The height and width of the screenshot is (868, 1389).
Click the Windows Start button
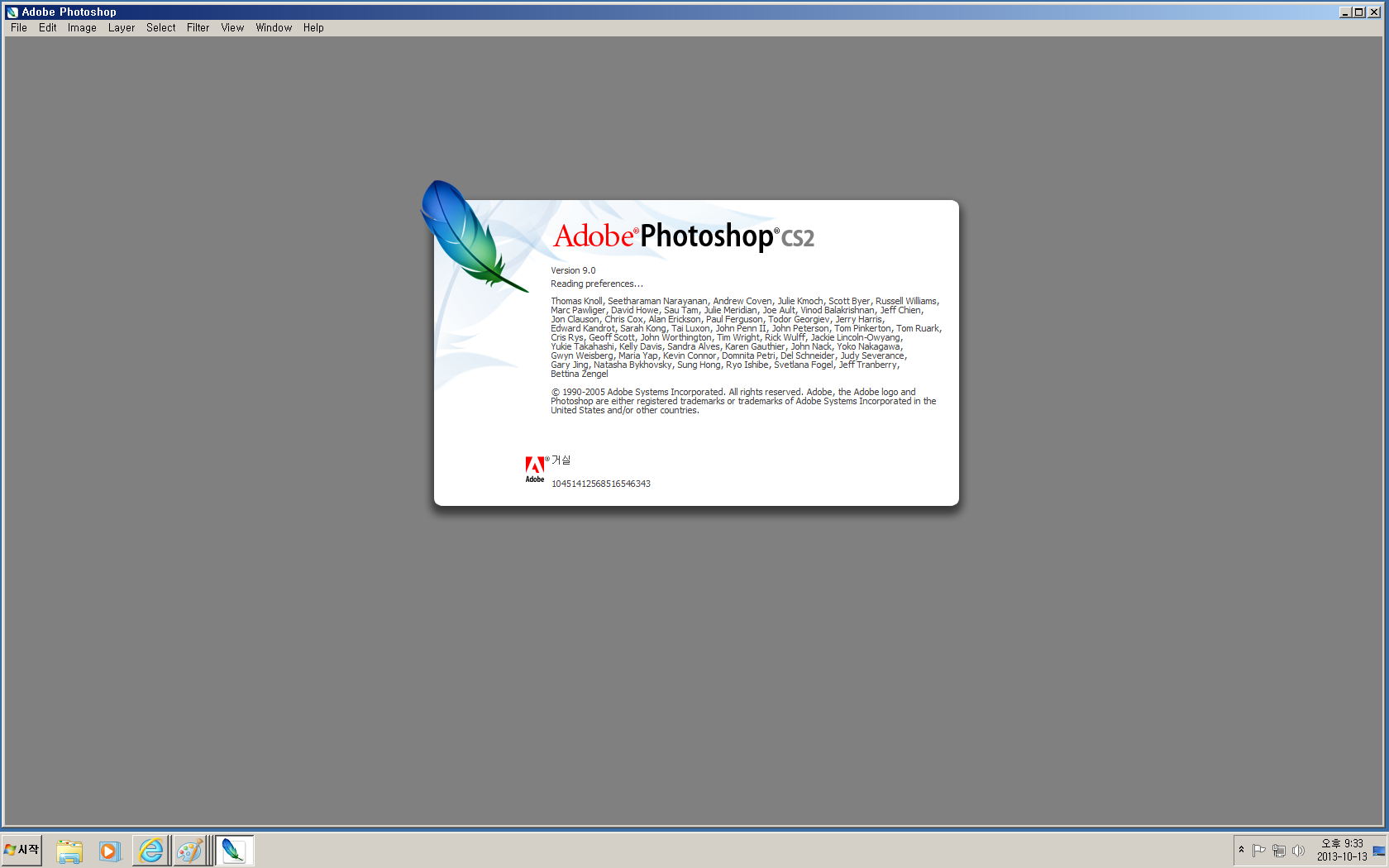pyautogui.click(x=21, y=850)
